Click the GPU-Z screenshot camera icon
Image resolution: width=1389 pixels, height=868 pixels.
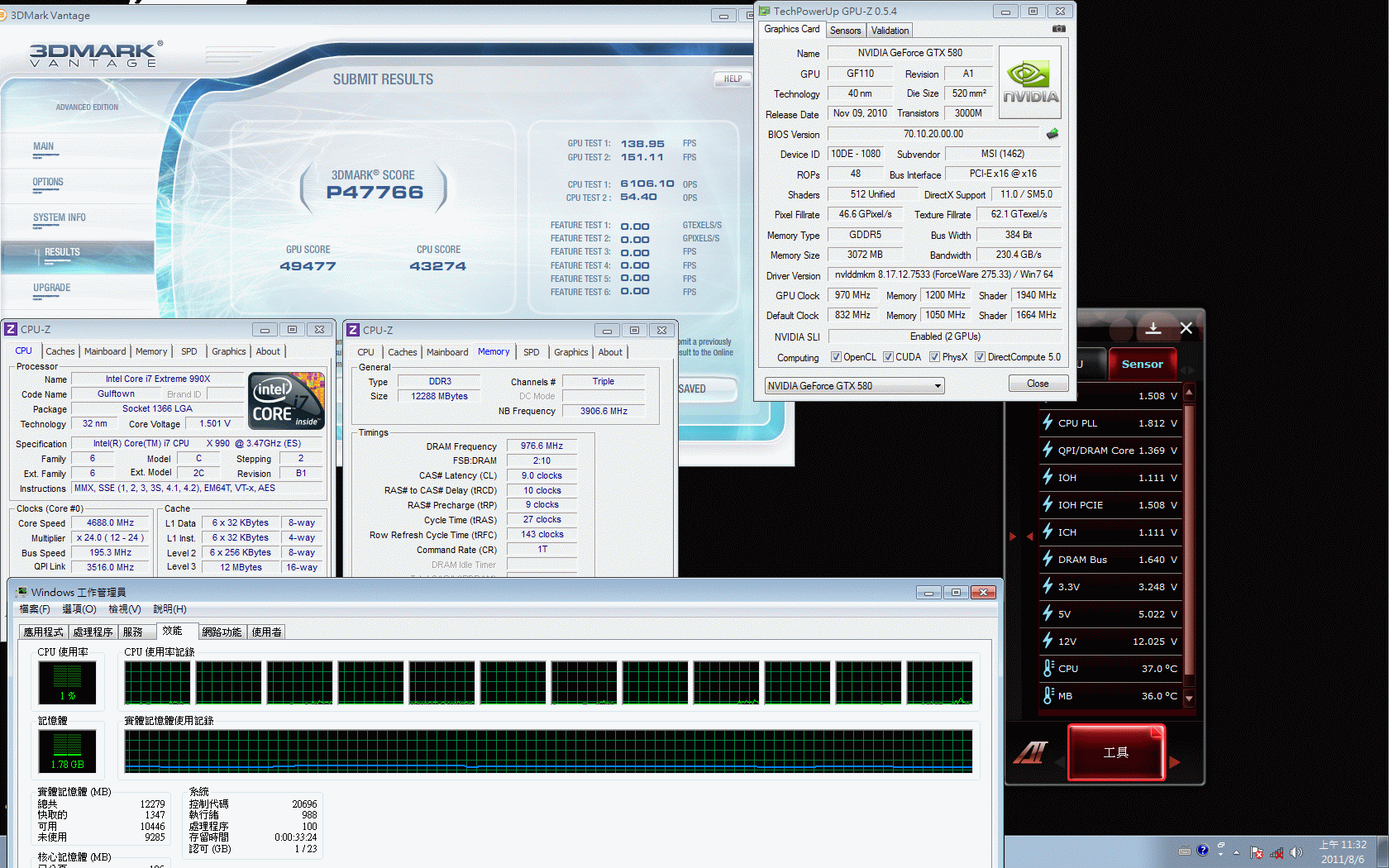pyautogui.click(x=1058, y=29)
